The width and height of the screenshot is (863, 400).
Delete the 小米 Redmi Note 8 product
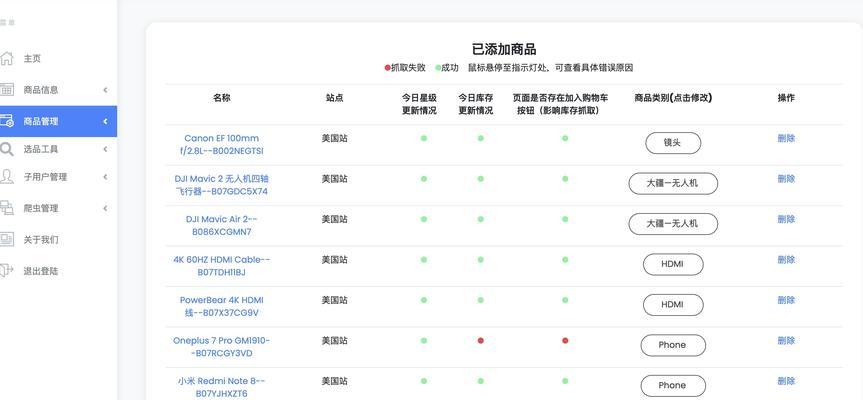(x=786, y=381)
